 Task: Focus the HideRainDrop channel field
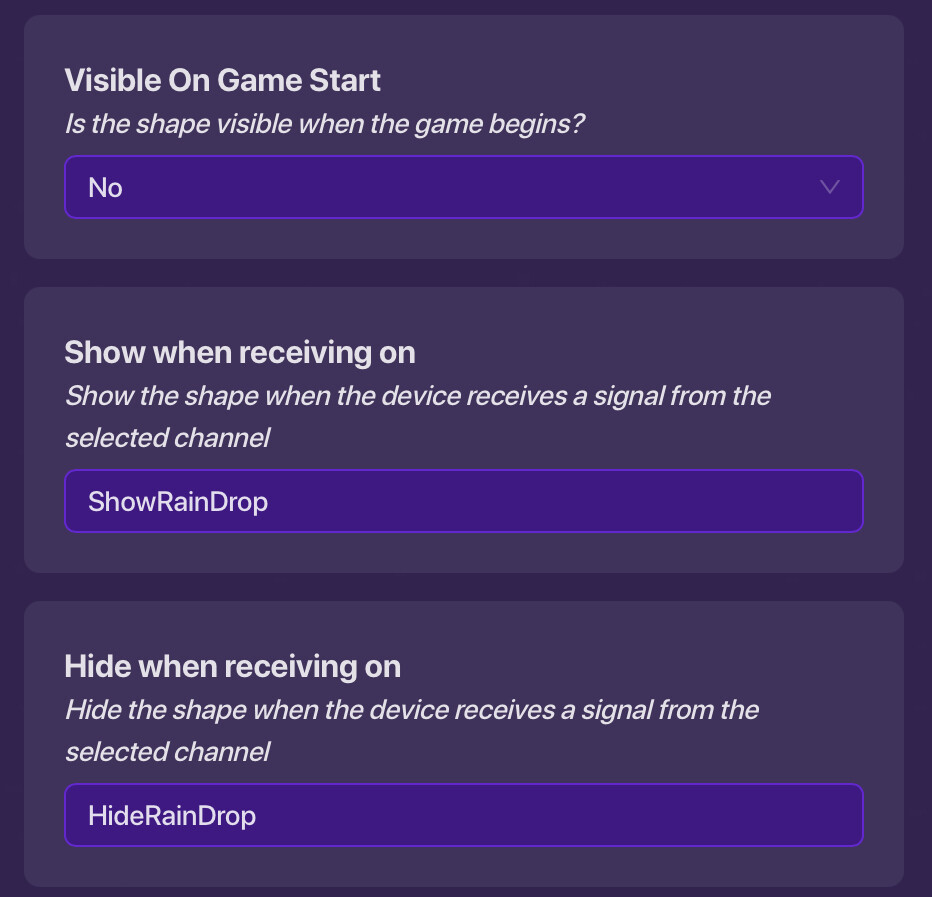(463, 815)
